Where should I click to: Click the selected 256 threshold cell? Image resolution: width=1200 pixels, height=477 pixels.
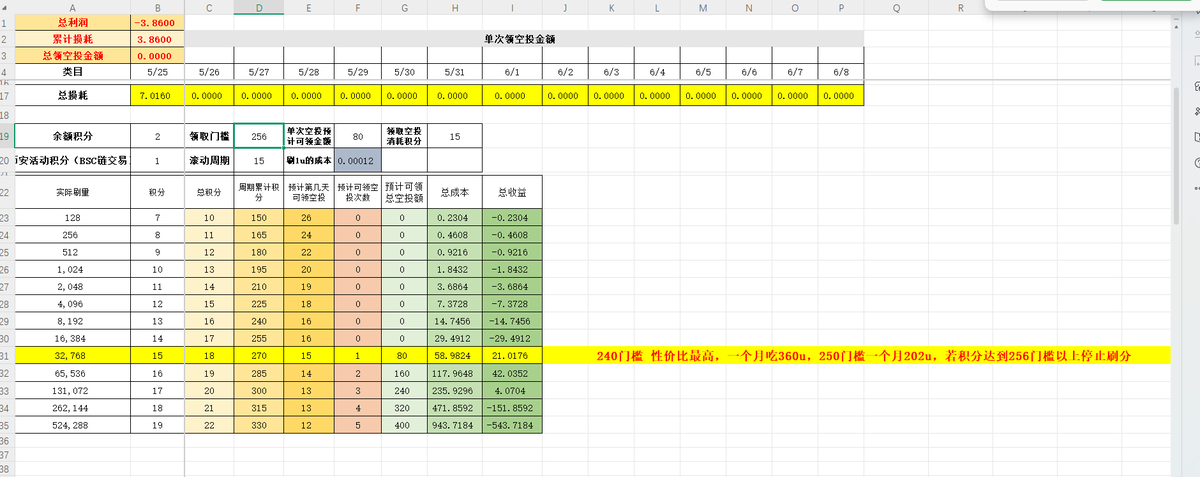[258, 135]
